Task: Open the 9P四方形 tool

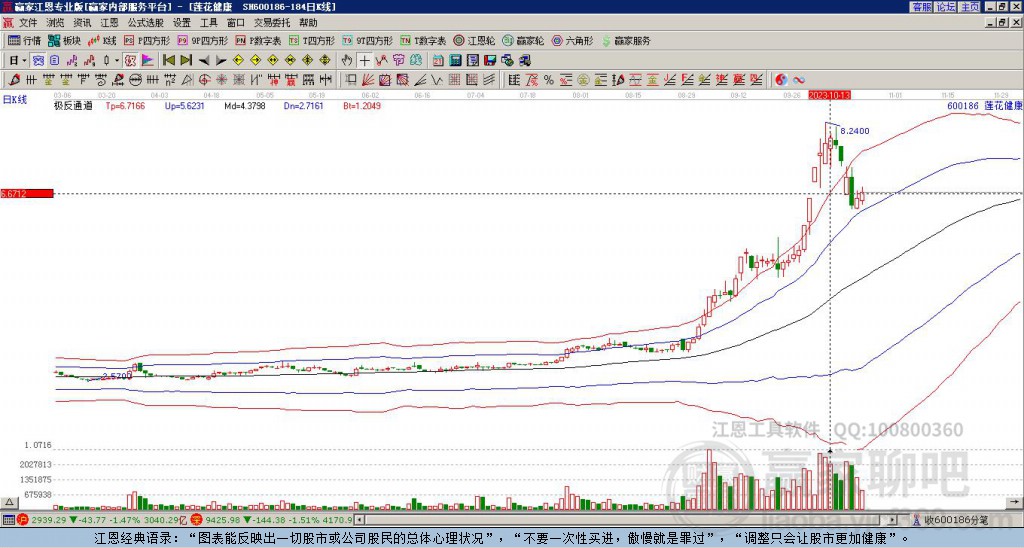Action: 203,40
